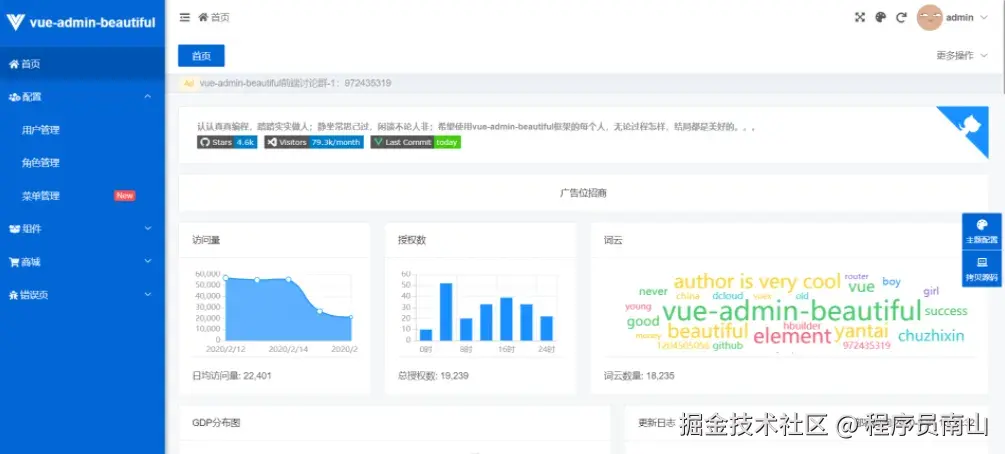Click the discussion group notice text 972435319

(295, 83)
